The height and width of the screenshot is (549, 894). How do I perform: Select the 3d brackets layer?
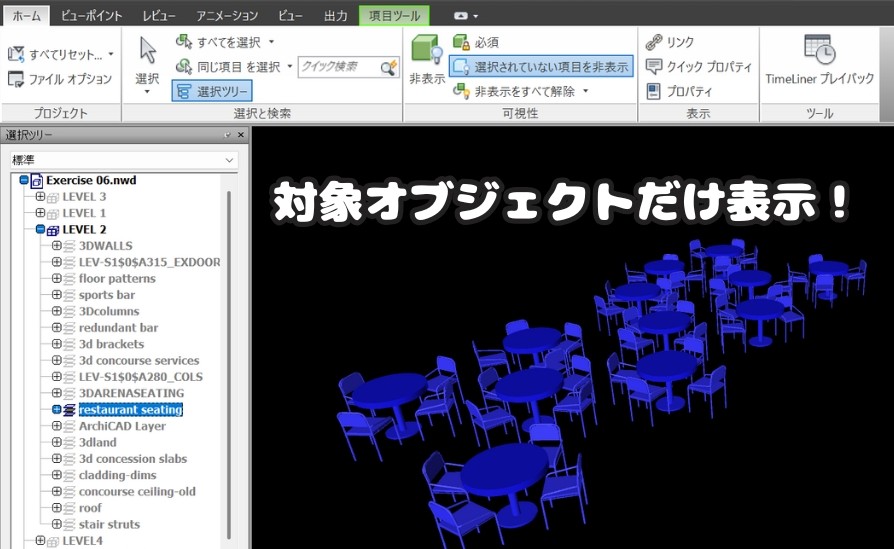click(111, 344)
